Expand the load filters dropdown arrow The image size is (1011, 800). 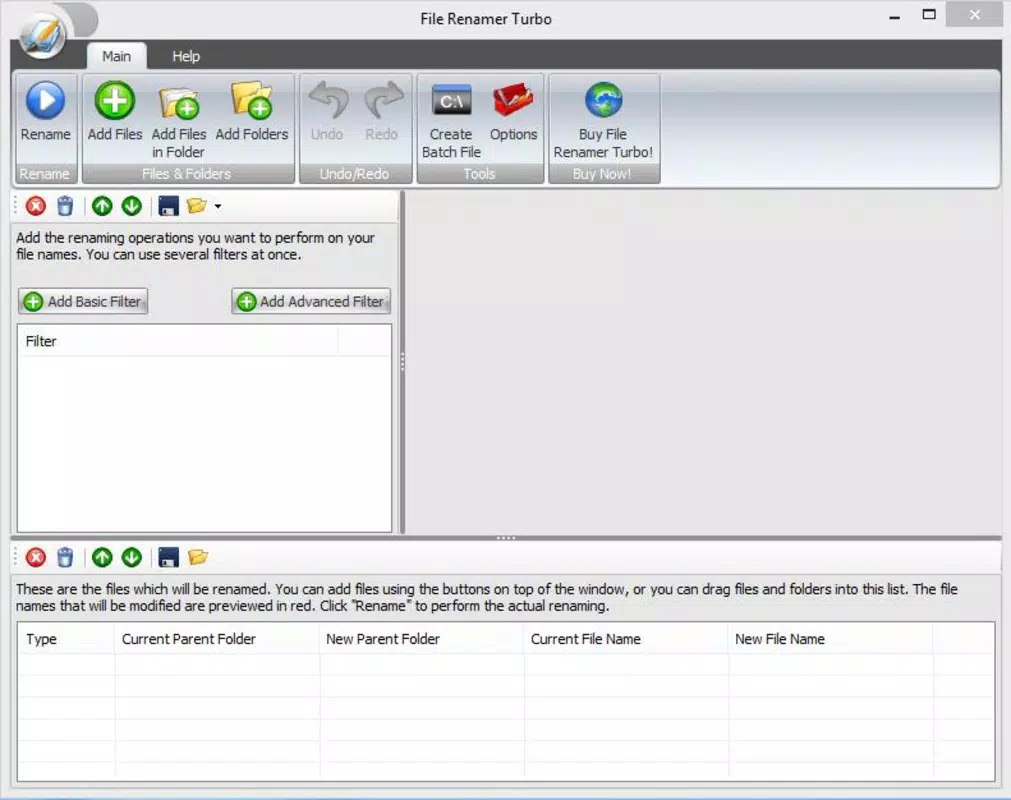point(218,206)
